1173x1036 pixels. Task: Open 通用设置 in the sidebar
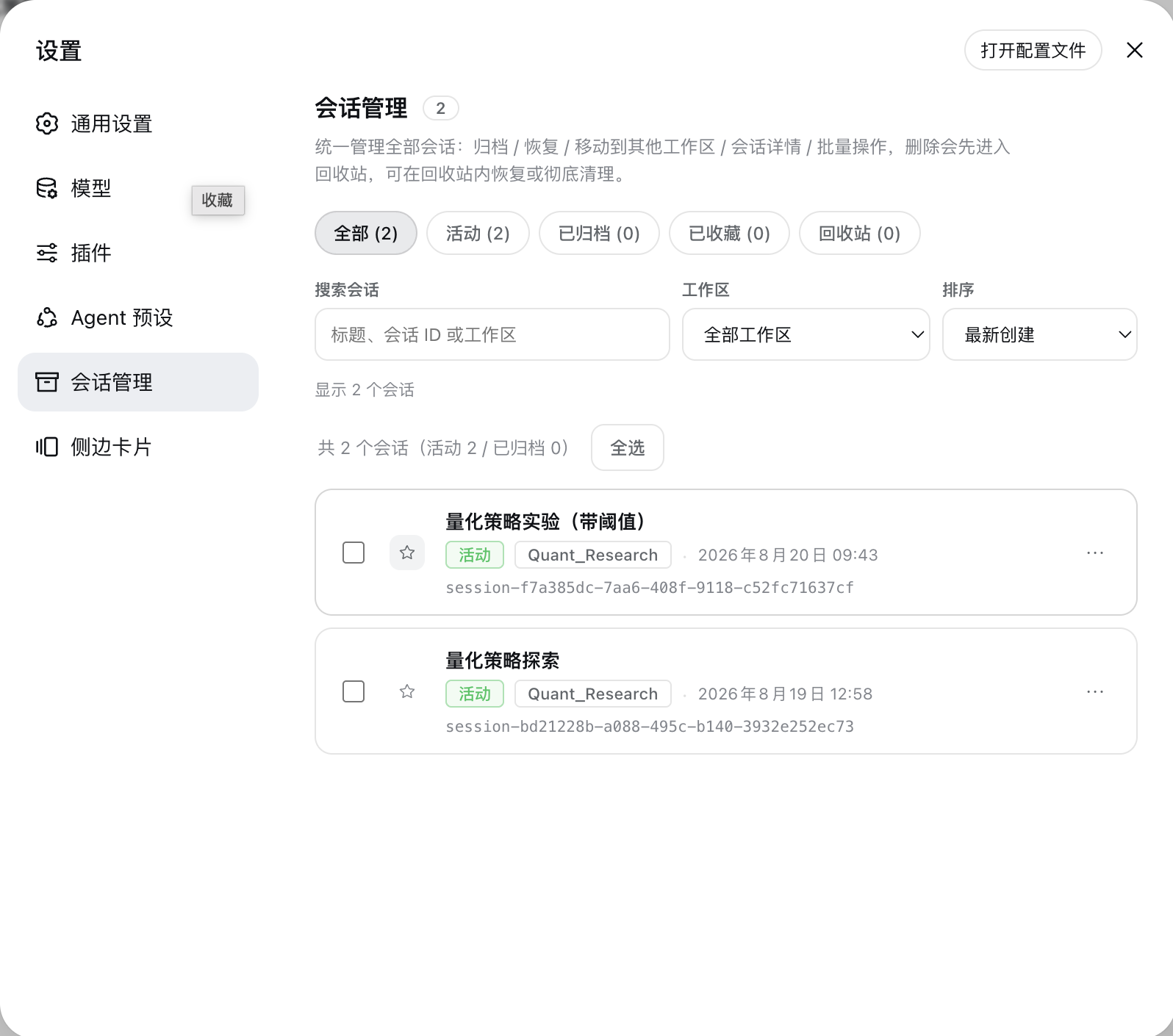tap(138, 123)
